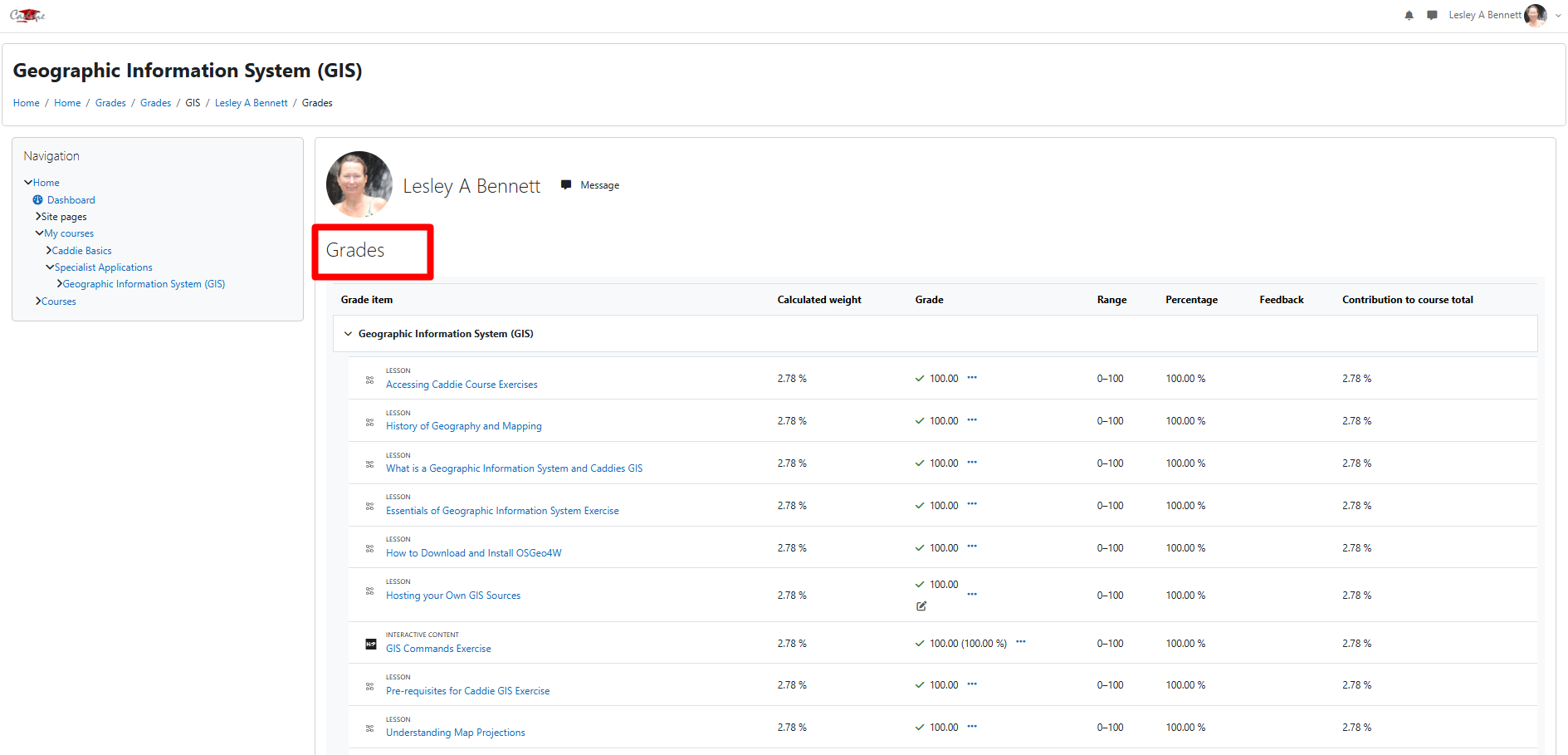Image resolution: width=1568 pixels, height=755 pixels.
Task: Click the H5P icon next to GIS Commands Exercise
Action: 371,644
